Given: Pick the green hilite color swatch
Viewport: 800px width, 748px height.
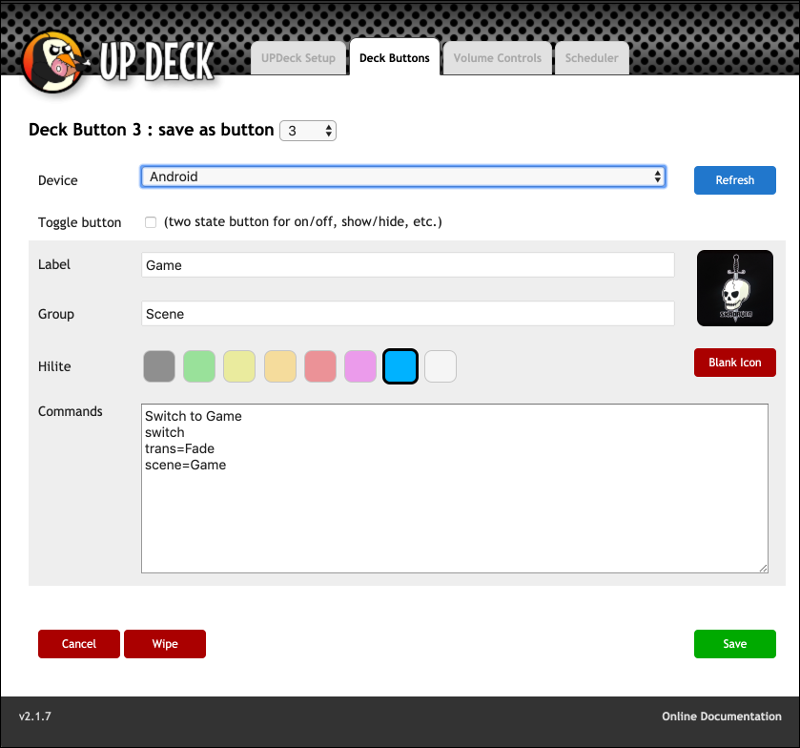Looking at the screenshot, I should click(200, 366).
